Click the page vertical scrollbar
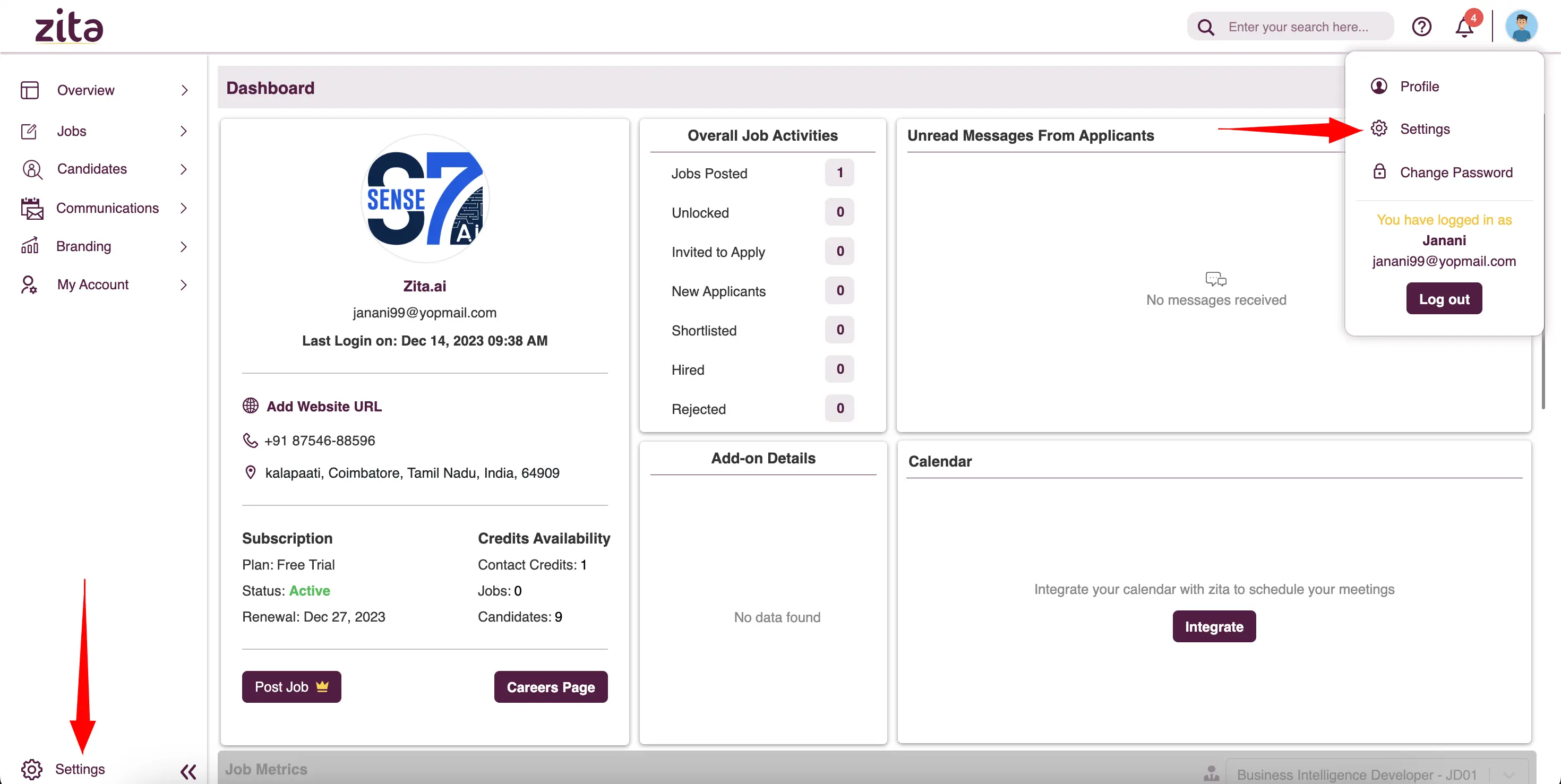This screenshot has width=1561, height=784. pos(1543,261)
